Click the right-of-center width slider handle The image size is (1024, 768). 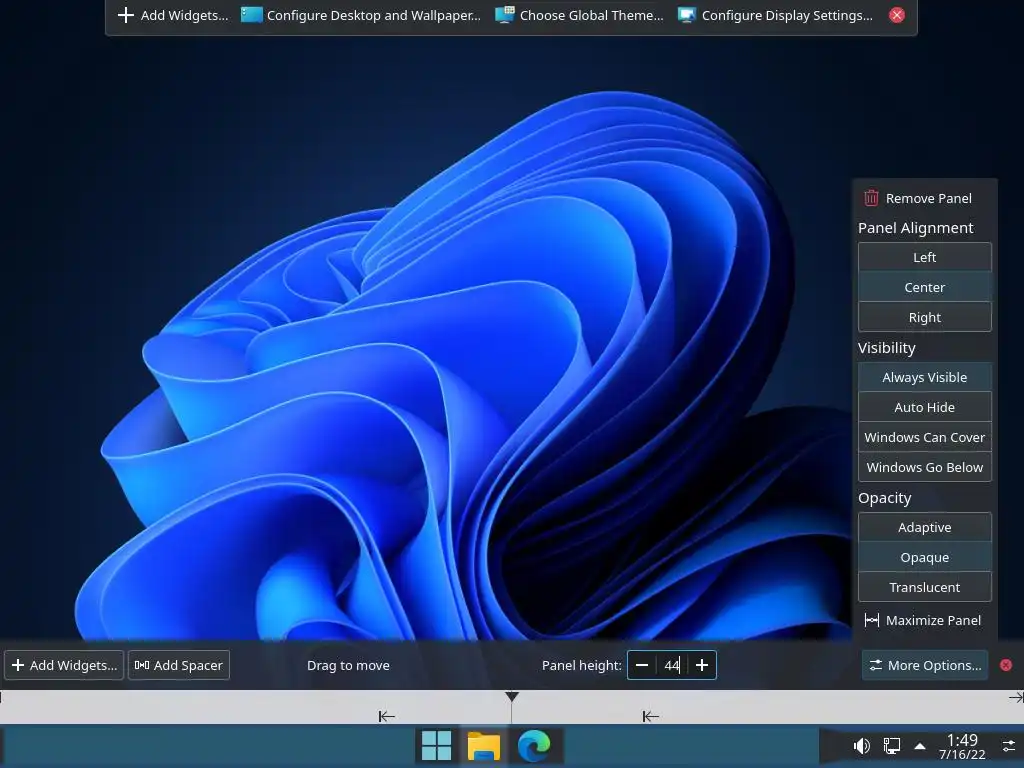650,716
